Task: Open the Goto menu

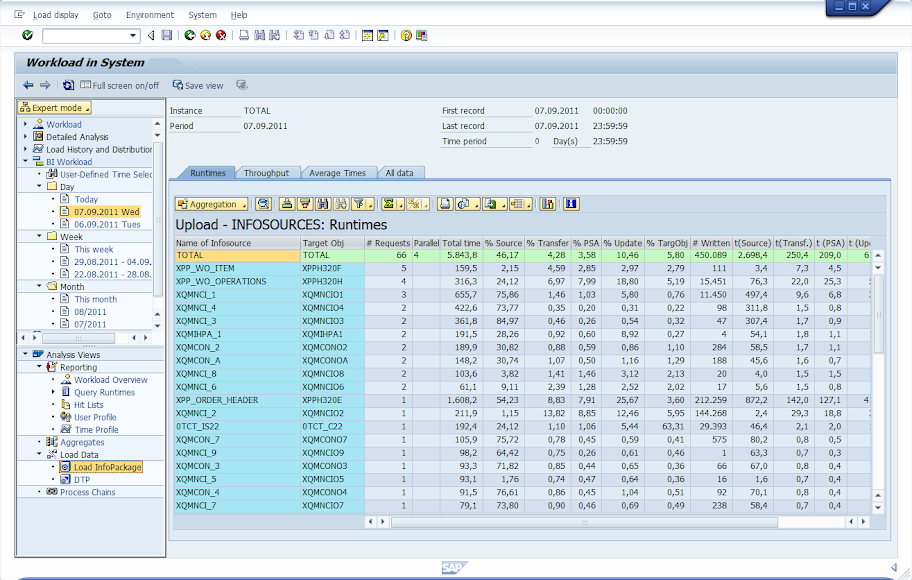Action: 102,15
